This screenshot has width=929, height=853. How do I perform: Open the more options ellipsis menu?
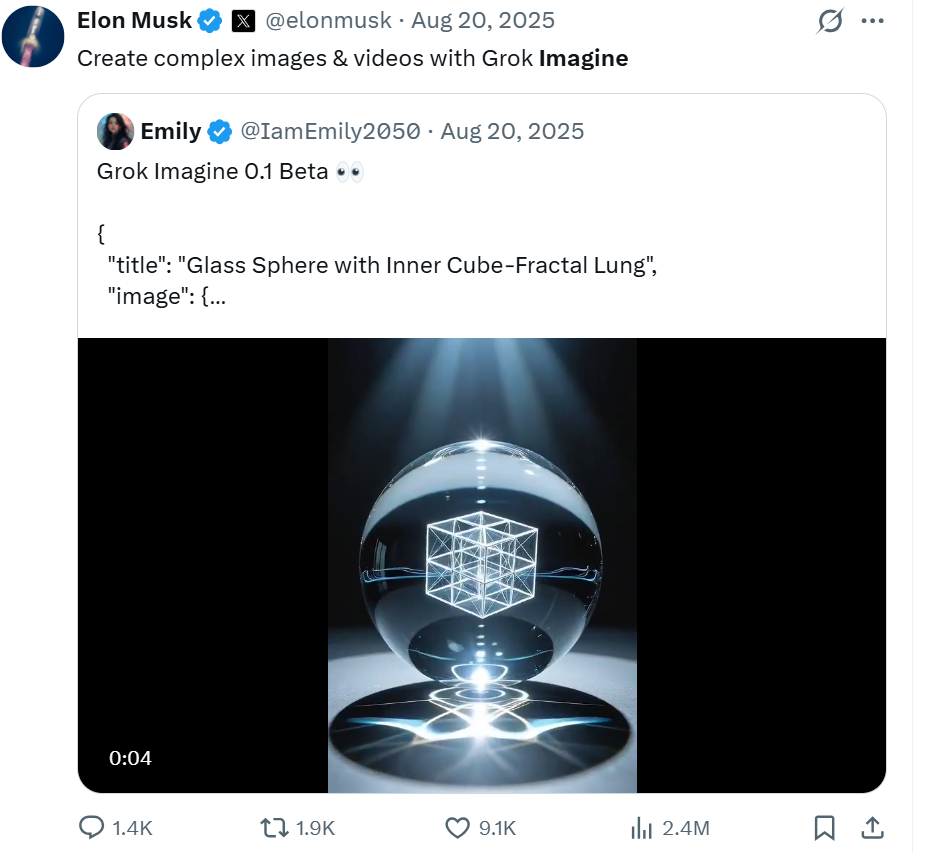(x=874, y=21)
